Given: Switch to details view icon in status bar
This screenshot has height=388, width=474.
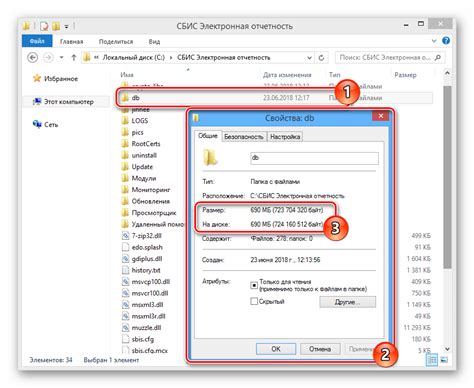Looking at the screenshot, I should pos(432,360).
